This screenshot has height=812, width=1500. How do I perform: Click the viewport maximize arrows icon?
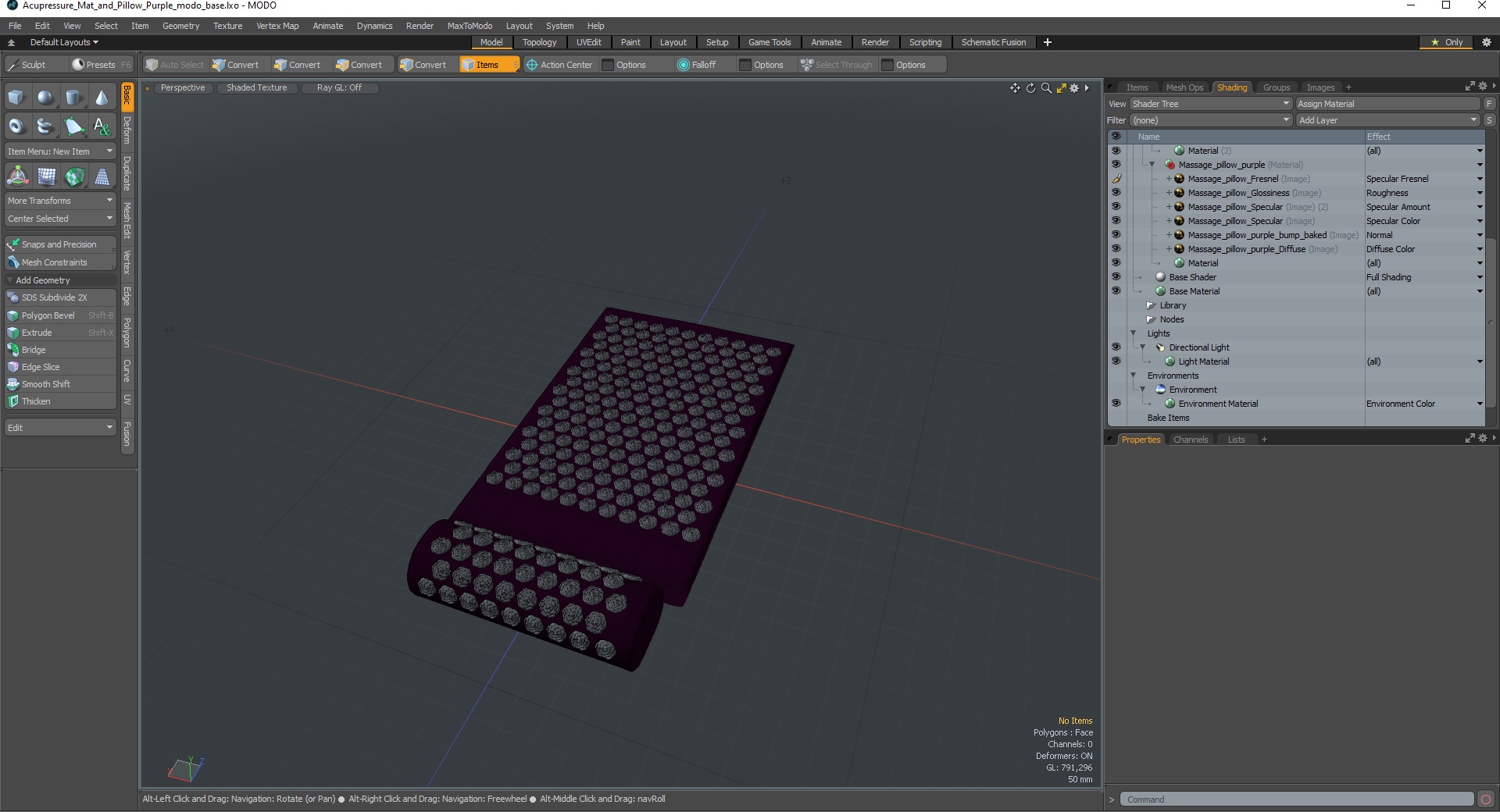click(x=1061, y=88)
